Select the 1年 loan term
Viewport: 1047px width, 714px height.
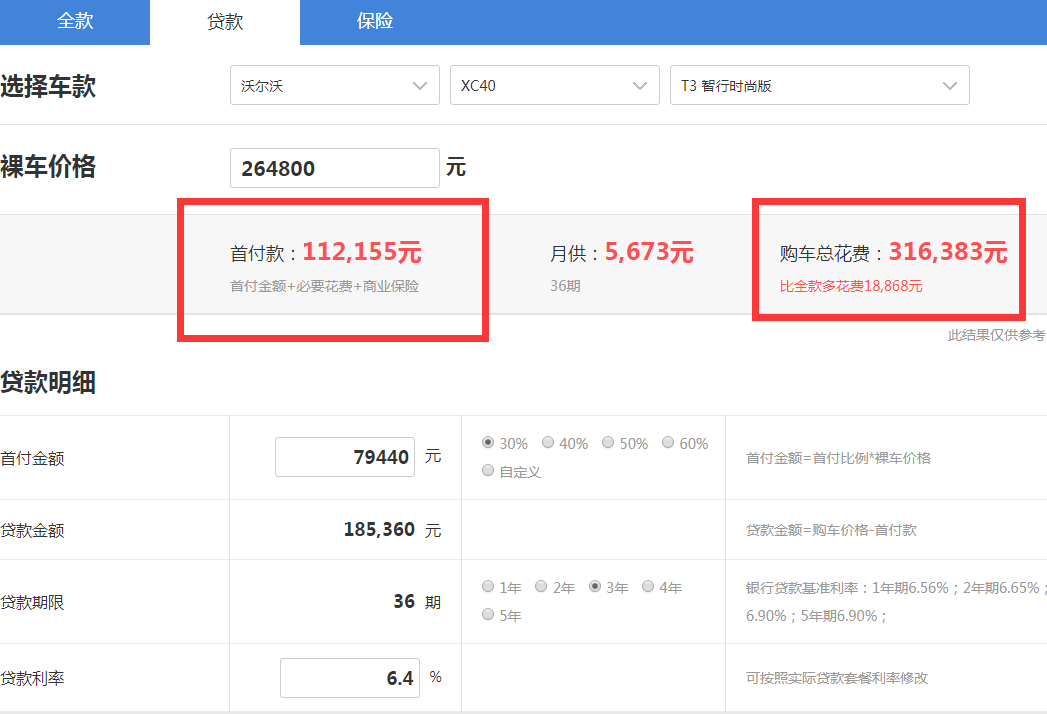488,586
